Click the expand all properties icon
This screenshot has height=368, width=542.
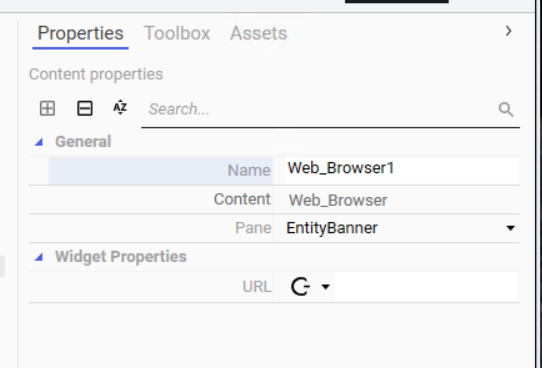coord(47,108)
